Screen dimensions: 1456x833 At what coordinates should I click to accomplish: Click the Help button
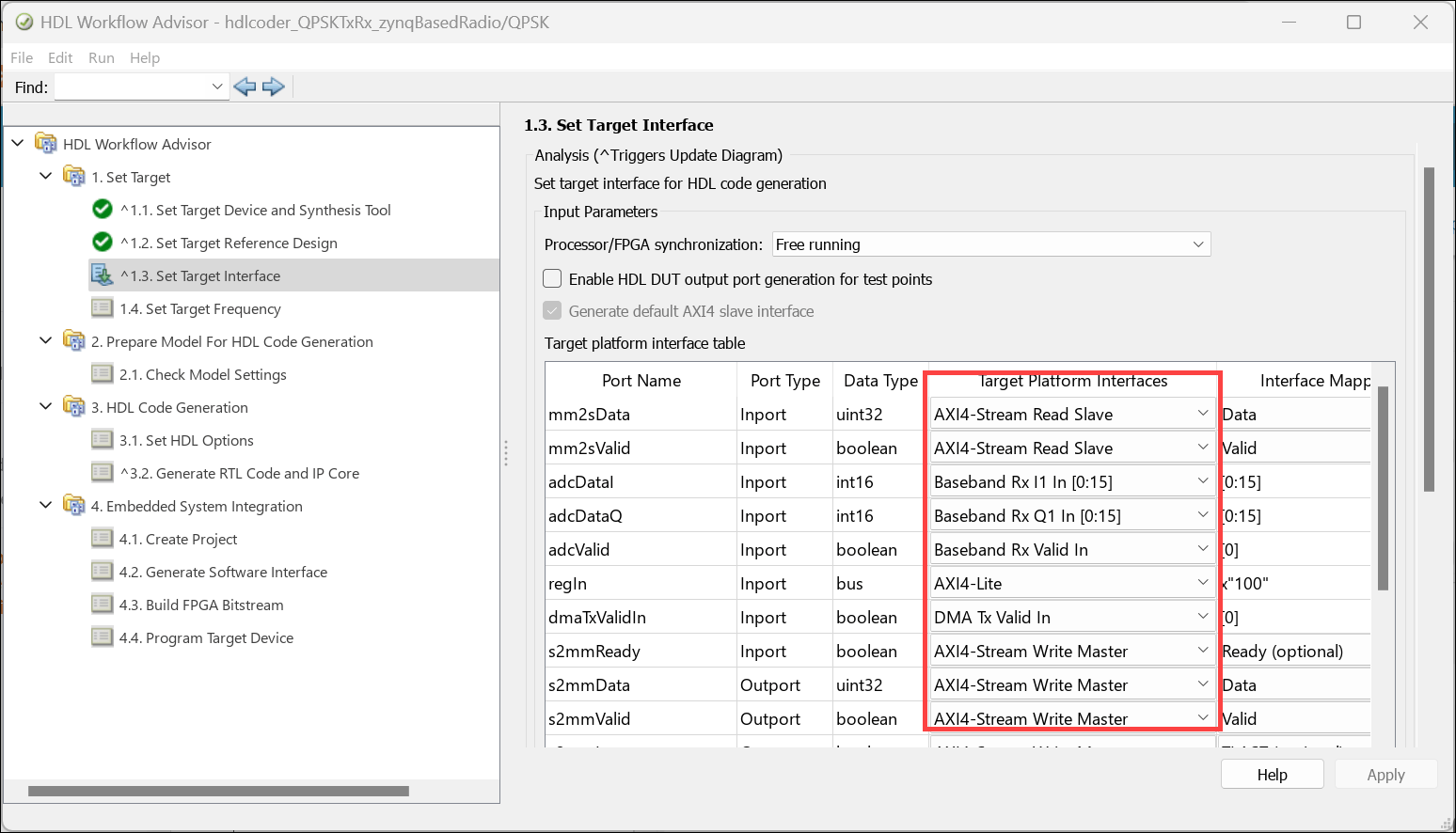point(1272,775)
